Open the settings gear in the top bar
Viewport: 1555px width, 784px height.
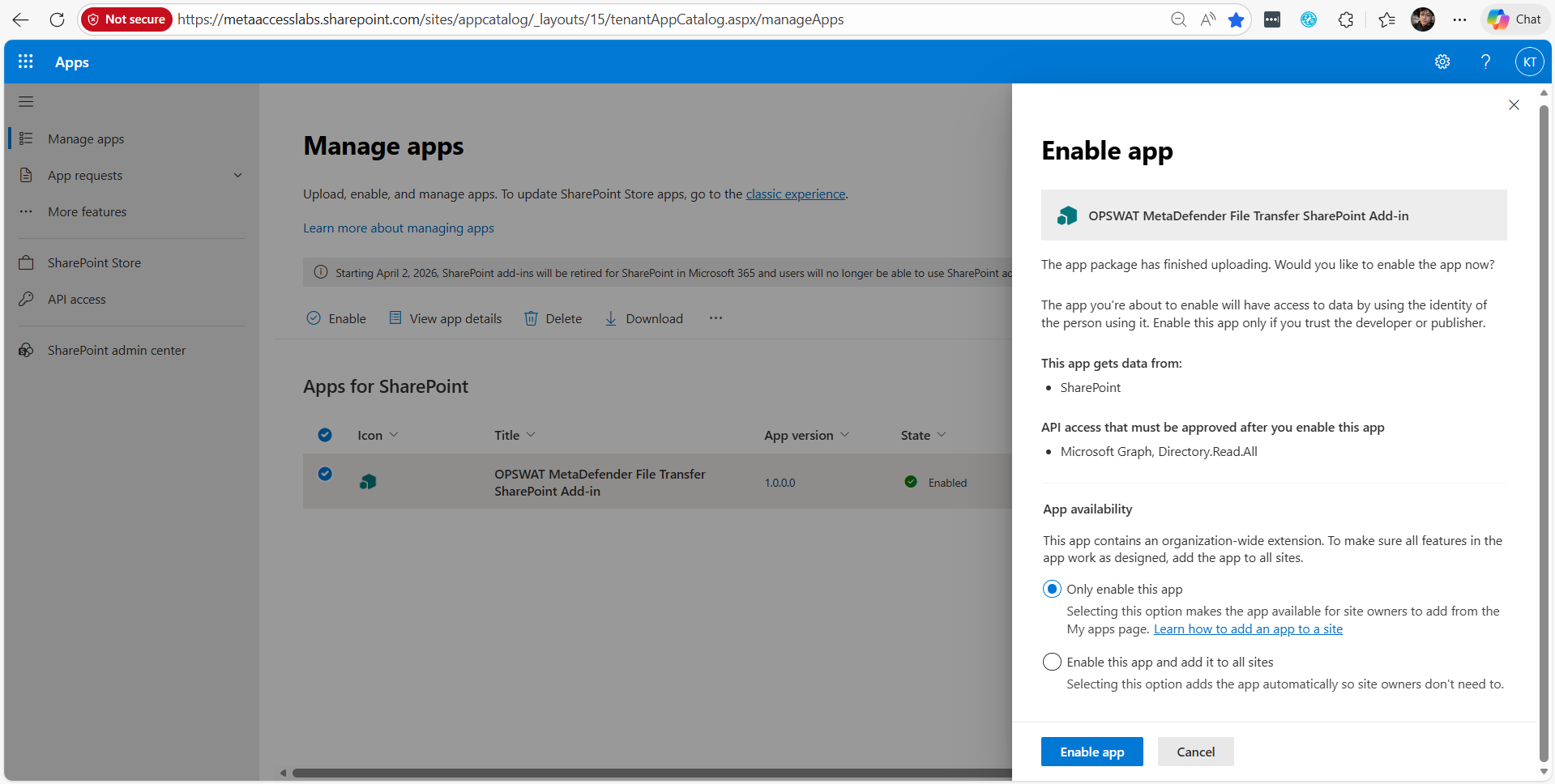click(1442, 62)
